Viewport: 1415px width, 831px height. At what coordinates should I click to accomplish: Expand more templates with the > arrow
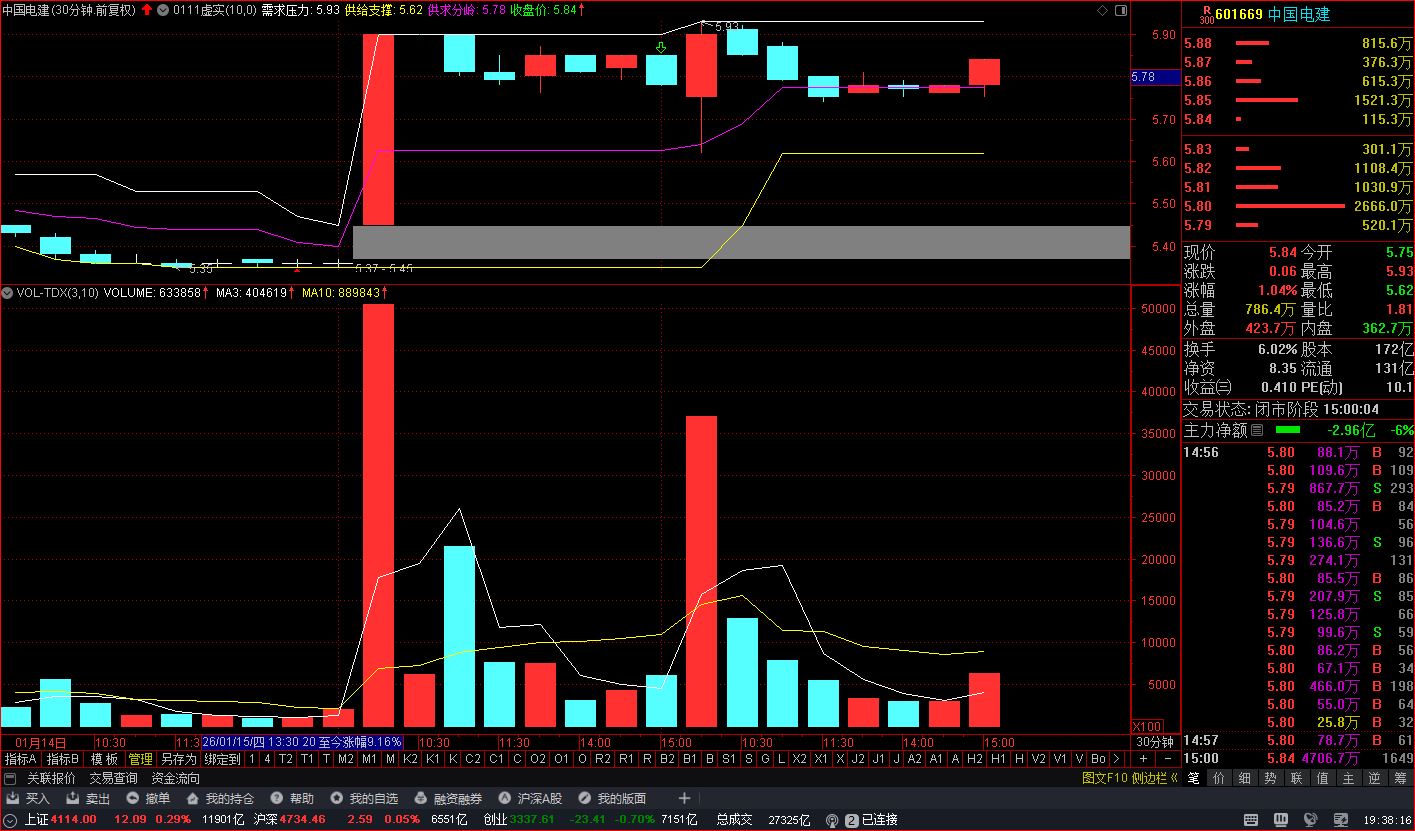tap(1116, 758)
